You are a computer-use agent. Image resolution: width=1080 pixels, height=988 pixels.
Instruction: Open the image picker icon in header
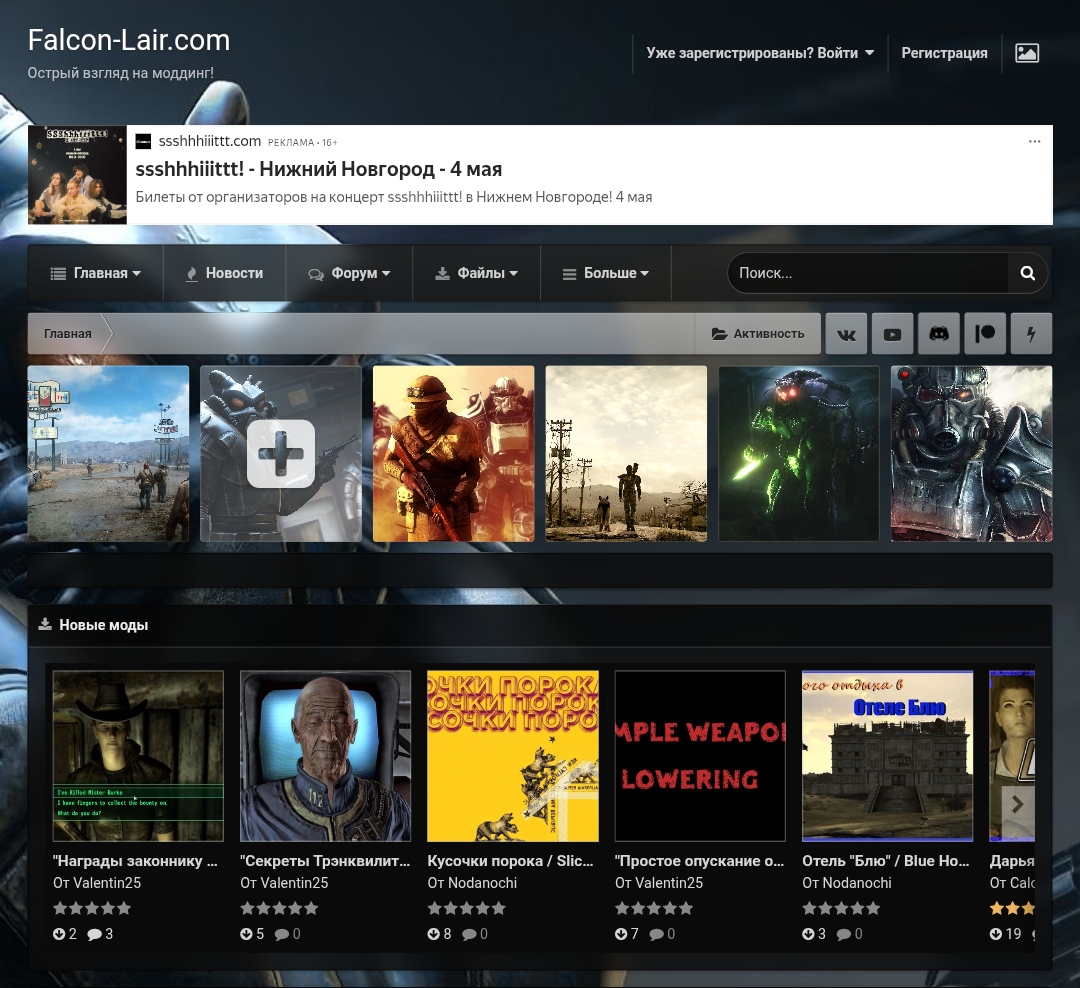click(1027, 53)
